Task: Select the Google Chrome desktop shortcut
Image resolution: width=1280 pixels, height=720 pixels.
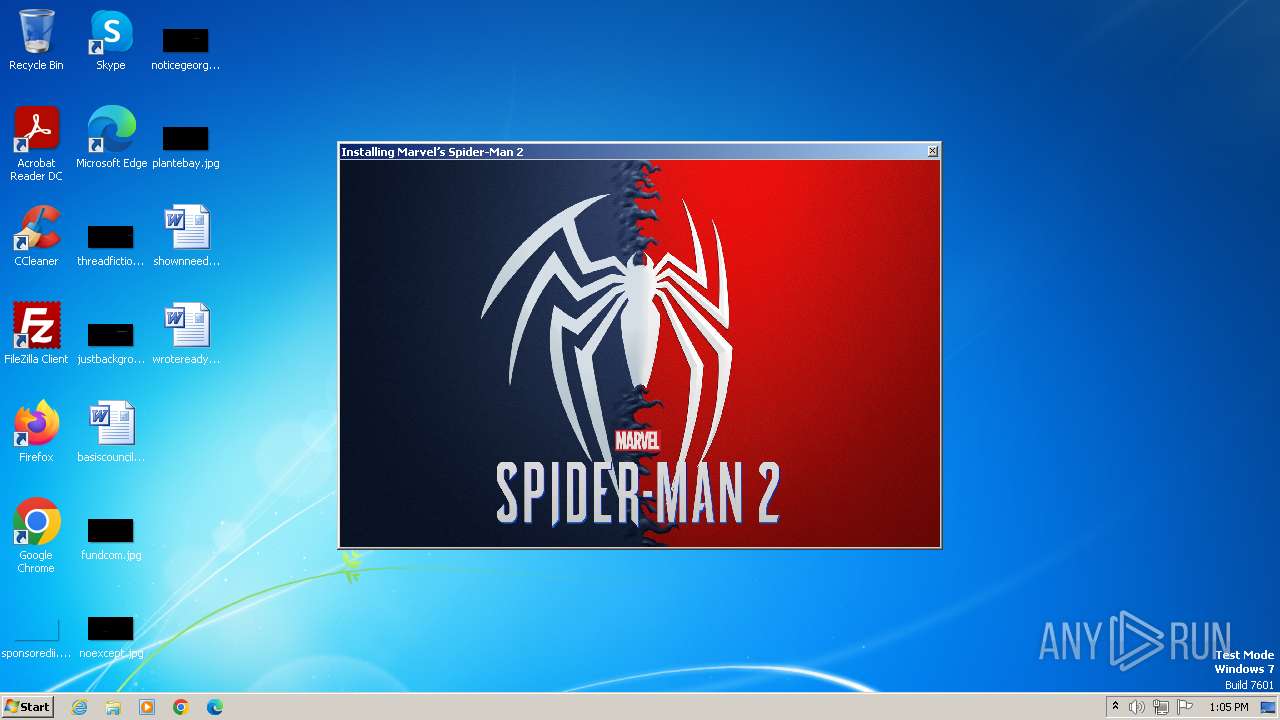Action: click(x=36, y=536)
